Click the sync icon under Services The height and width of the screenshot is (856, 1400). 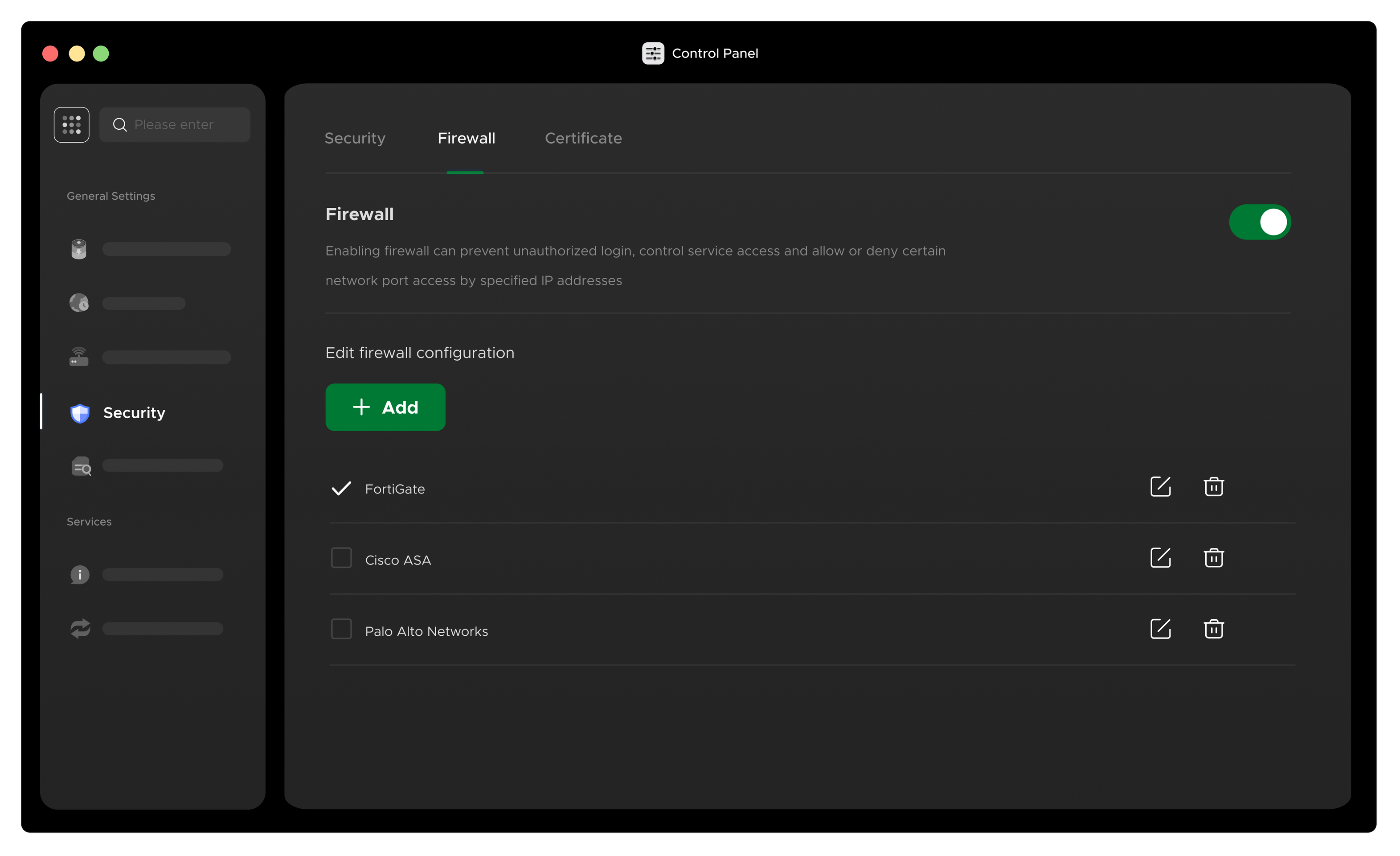coord(80,628)
